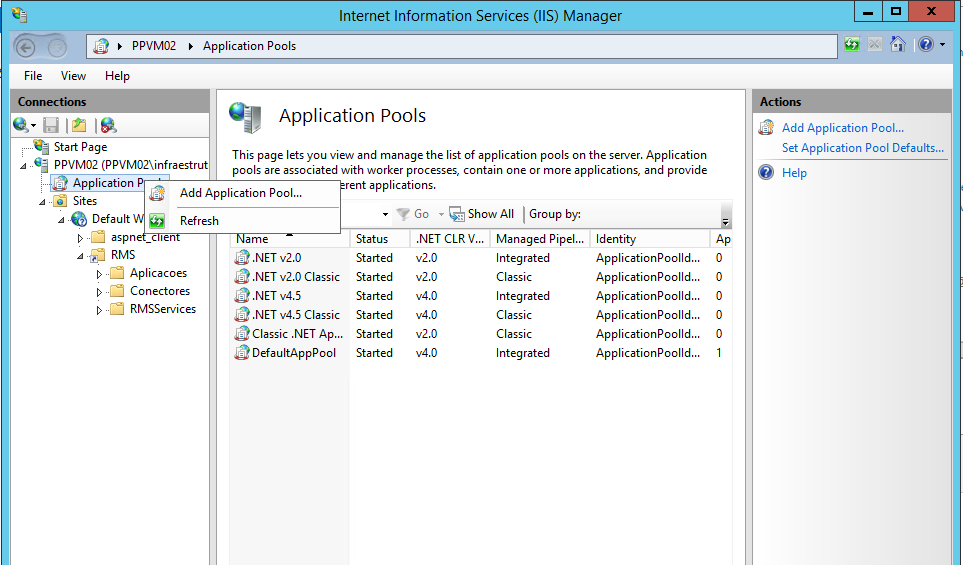
Task: Click the DefaultAppPool icon in the list
Action: (241, 353)
